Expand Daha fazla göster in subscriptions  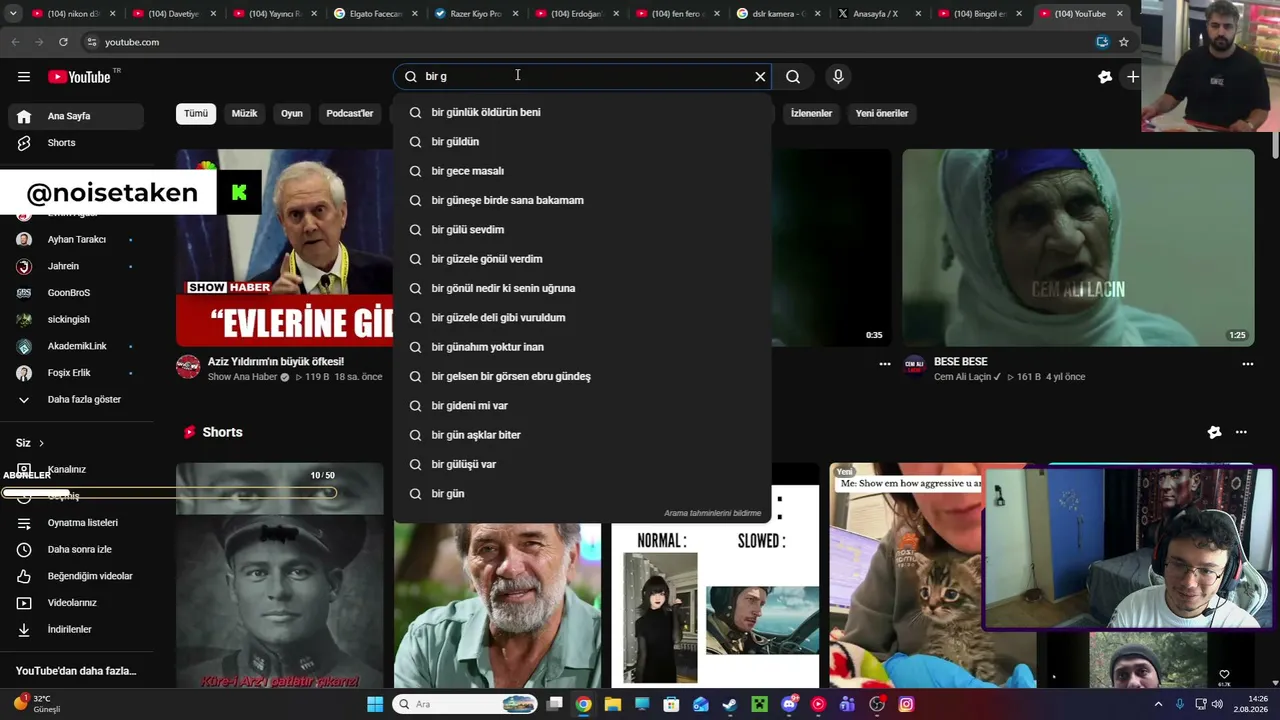click(75, 400)
